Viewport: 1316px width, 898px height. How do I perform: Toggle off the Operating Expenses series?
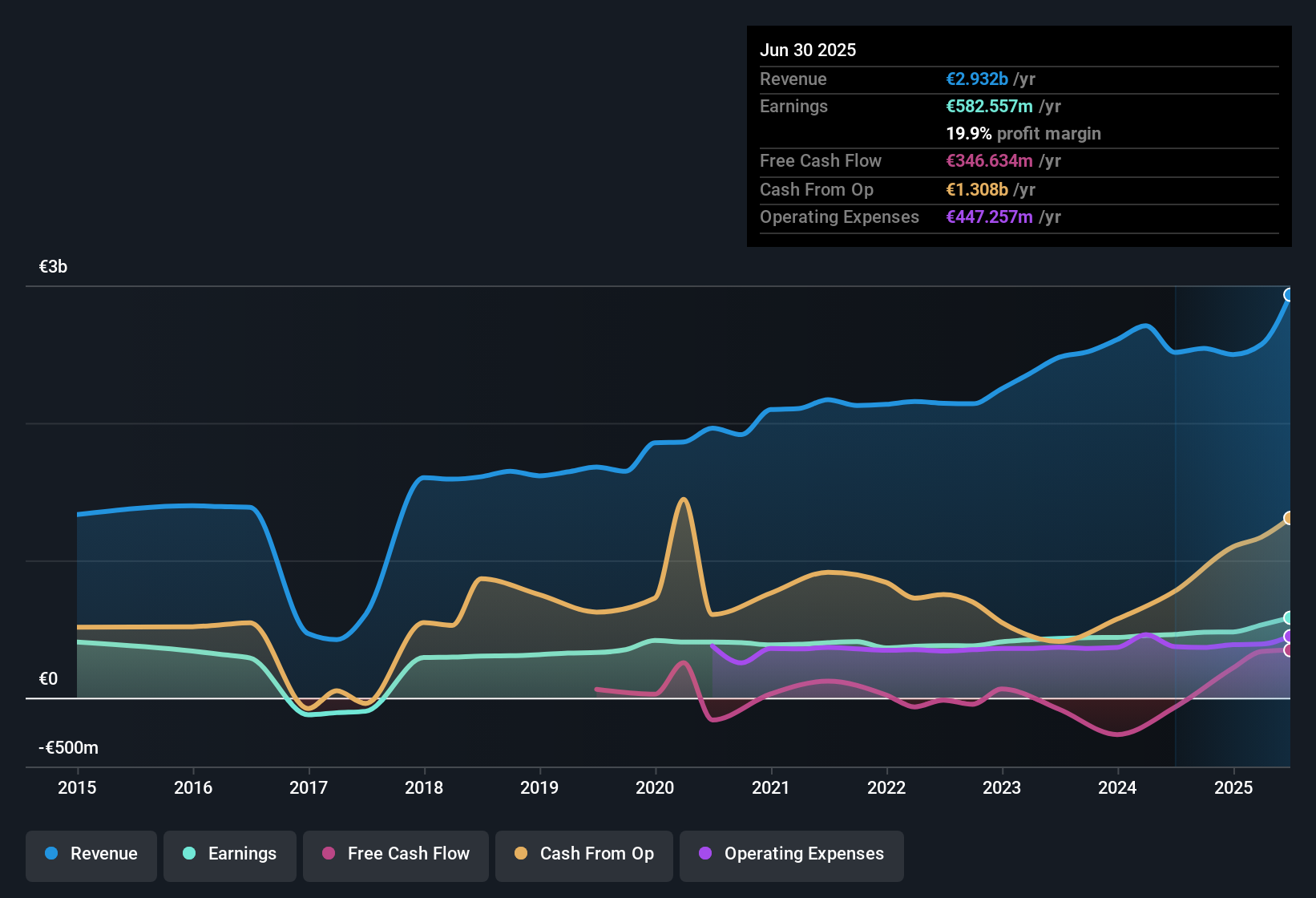click(791, 854)
